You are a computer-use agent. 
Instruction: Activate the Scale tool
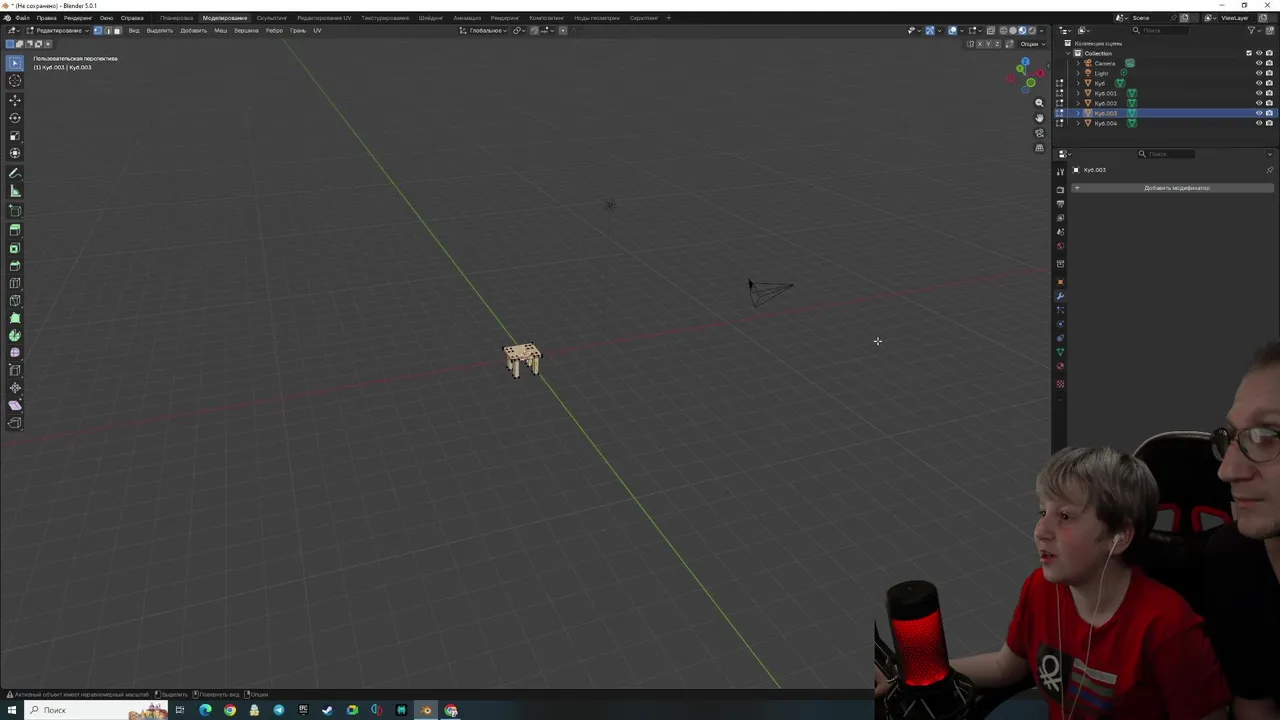coord(15,136)
